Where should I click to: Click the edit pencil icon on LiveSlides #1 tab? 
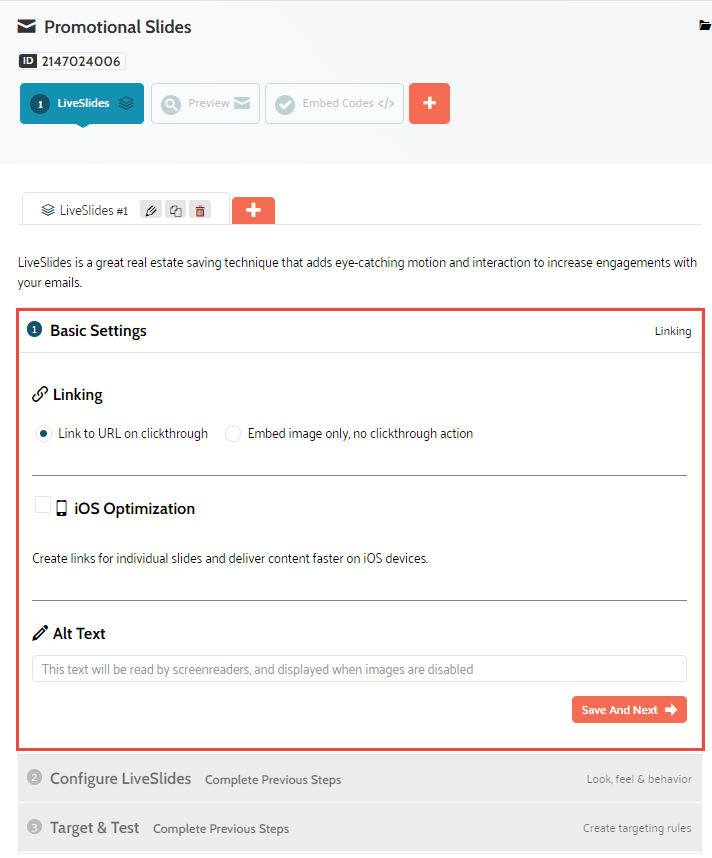point(151,210)
